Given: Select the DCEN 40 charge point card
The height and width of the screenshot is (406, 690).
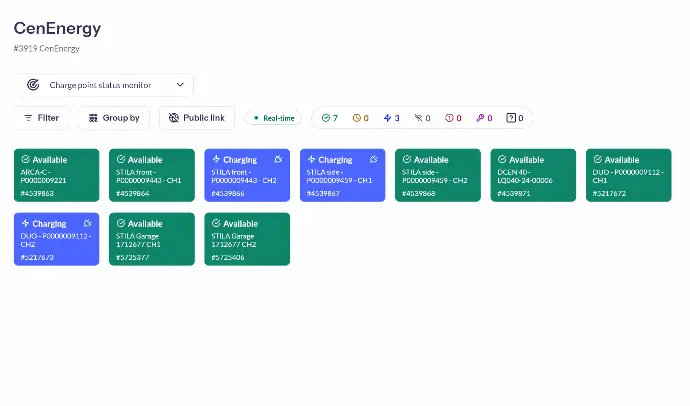Looking at the screenshot, I should [x=533, y=175].
